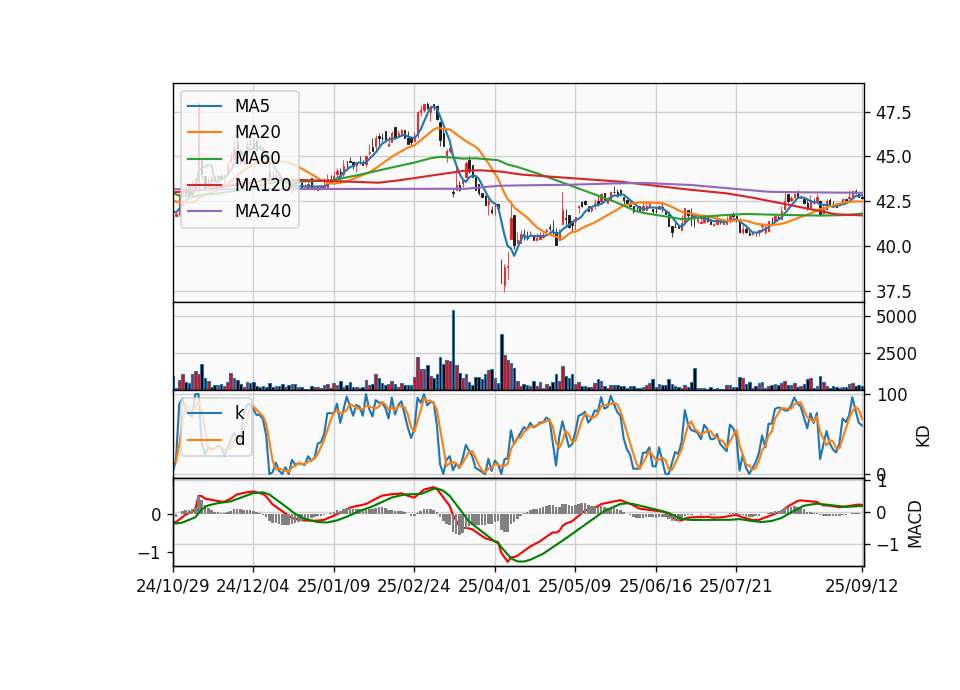
Task: Click the MA60 legend label
Action: tap(257, 159)
